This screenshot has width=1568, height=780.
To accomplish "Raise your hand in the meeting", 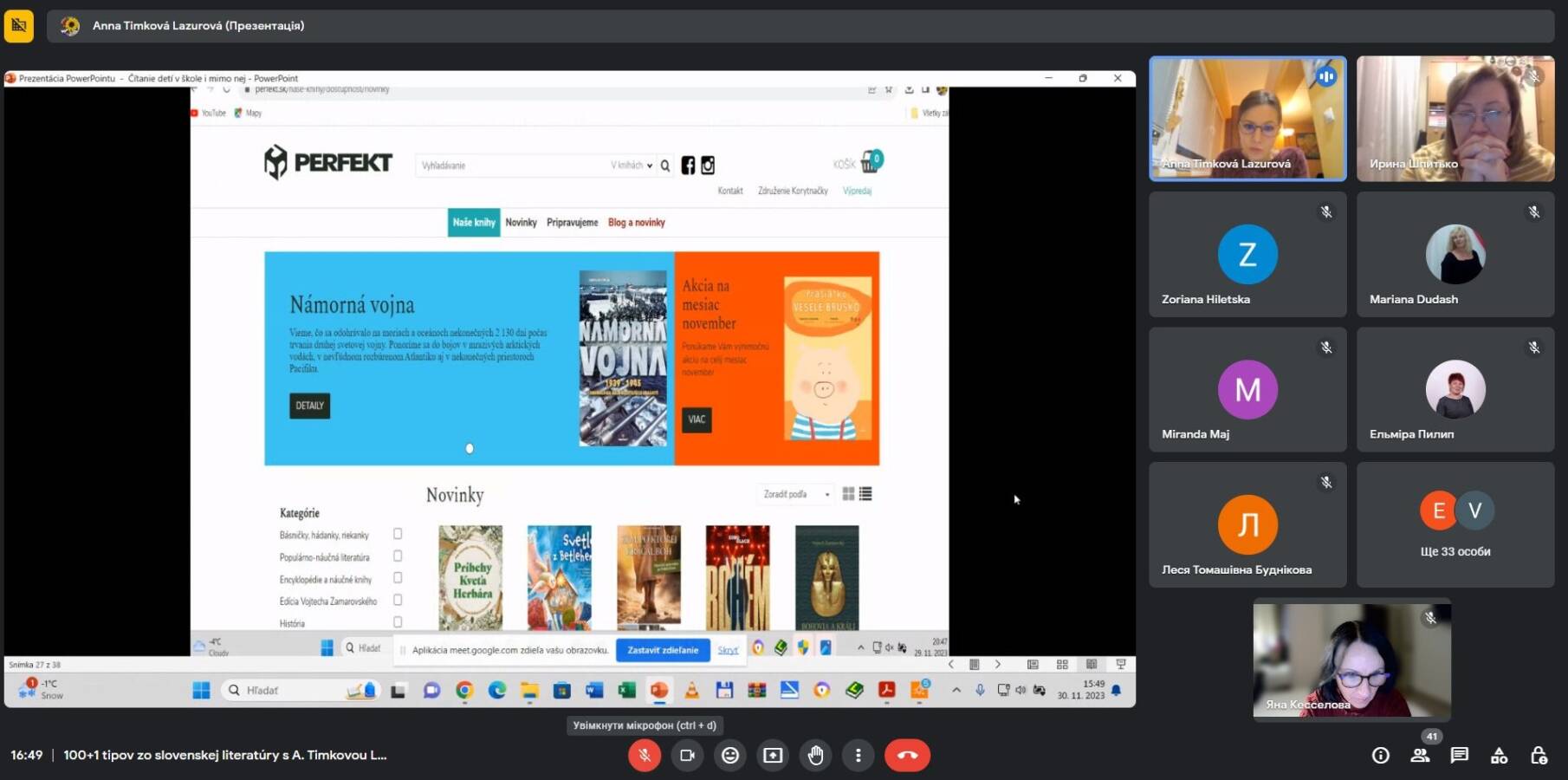I will 815,755.
